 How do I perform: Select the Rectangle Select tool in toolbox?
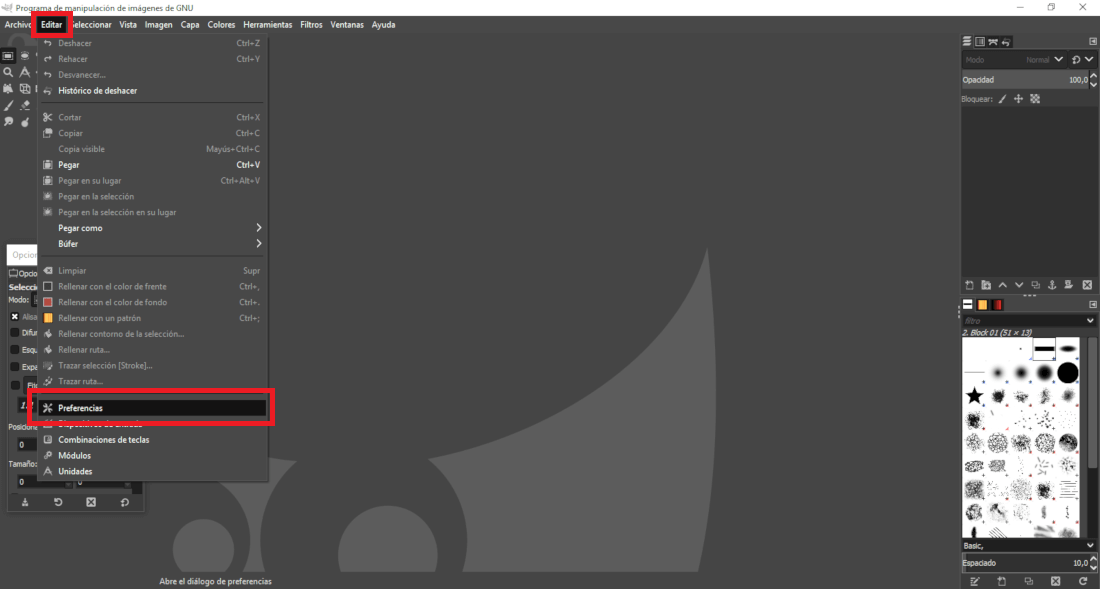pos(8,56)
